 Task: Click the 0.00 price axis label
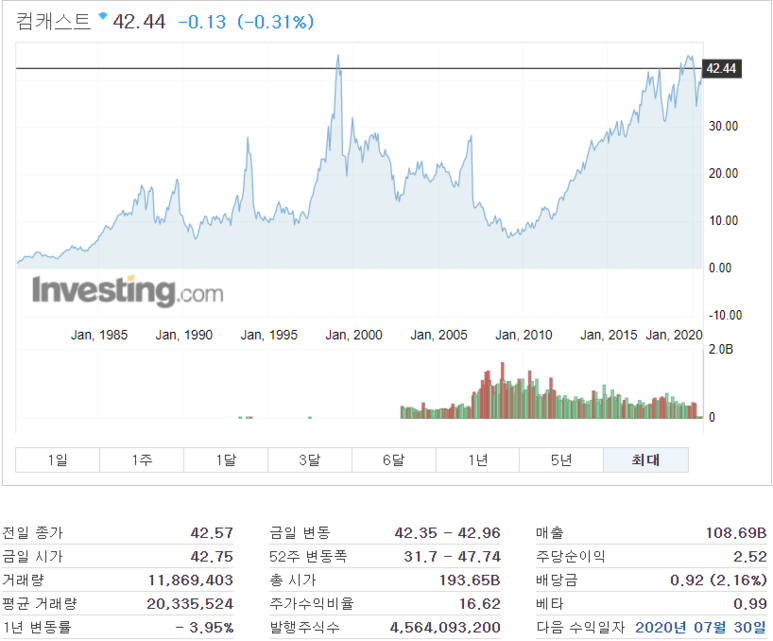click(x=720, y=268)
